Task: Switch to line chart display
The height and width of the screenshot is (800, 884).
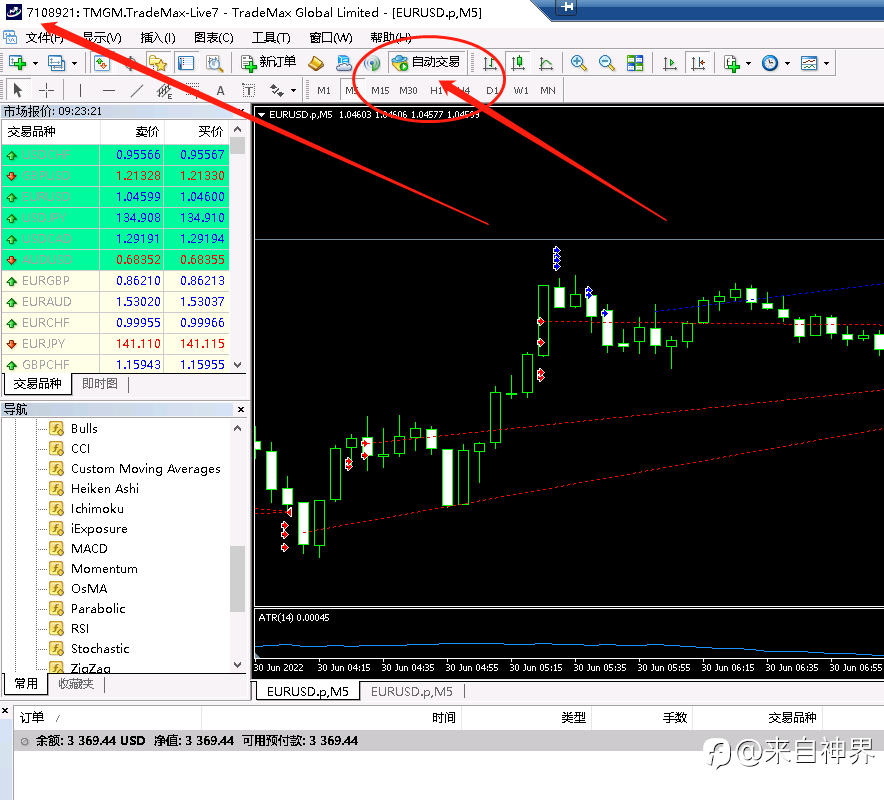Action: (x=546, y=63)
